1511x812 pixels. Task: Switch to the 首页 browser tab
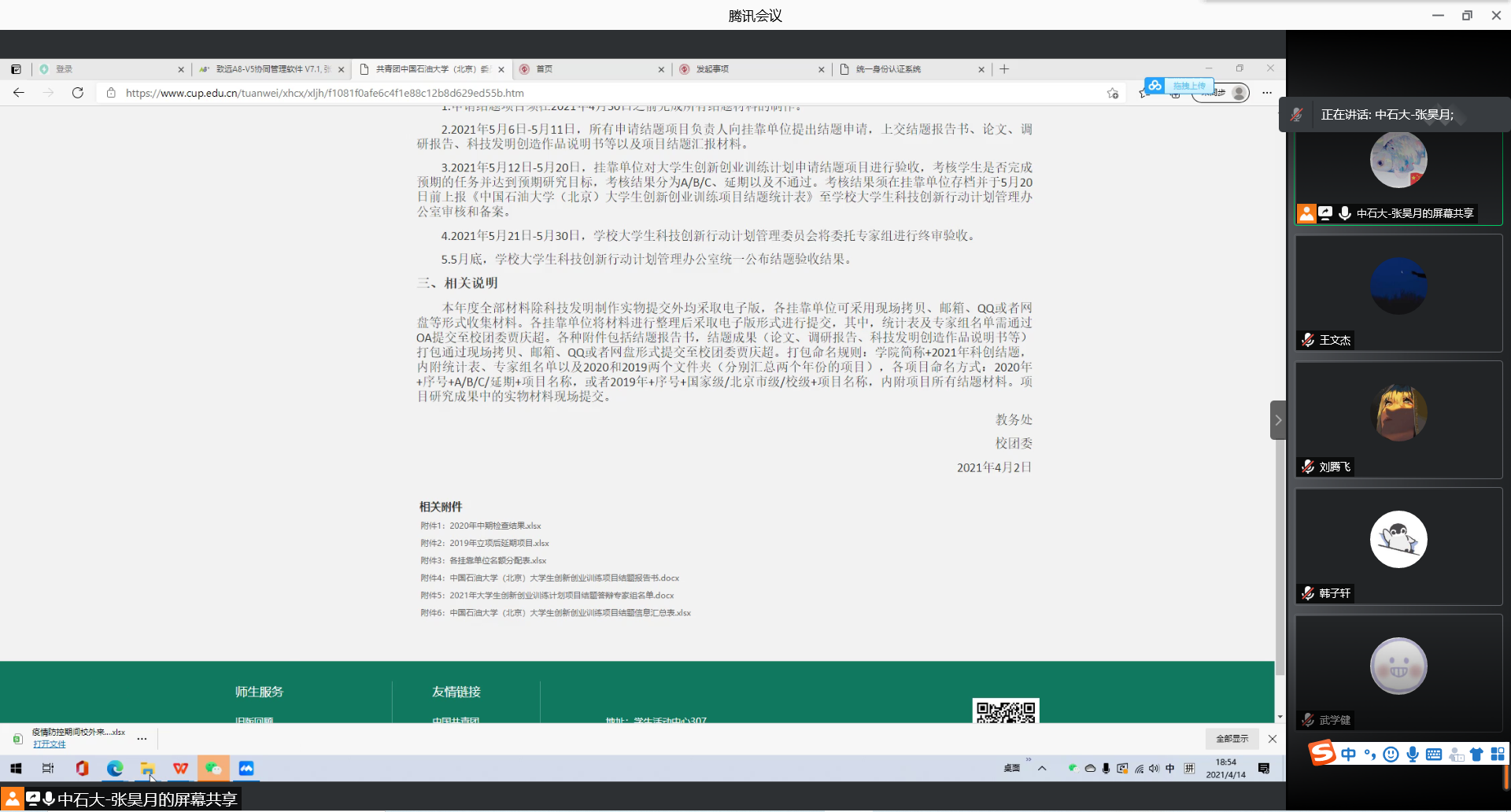[x=545, y=69]
